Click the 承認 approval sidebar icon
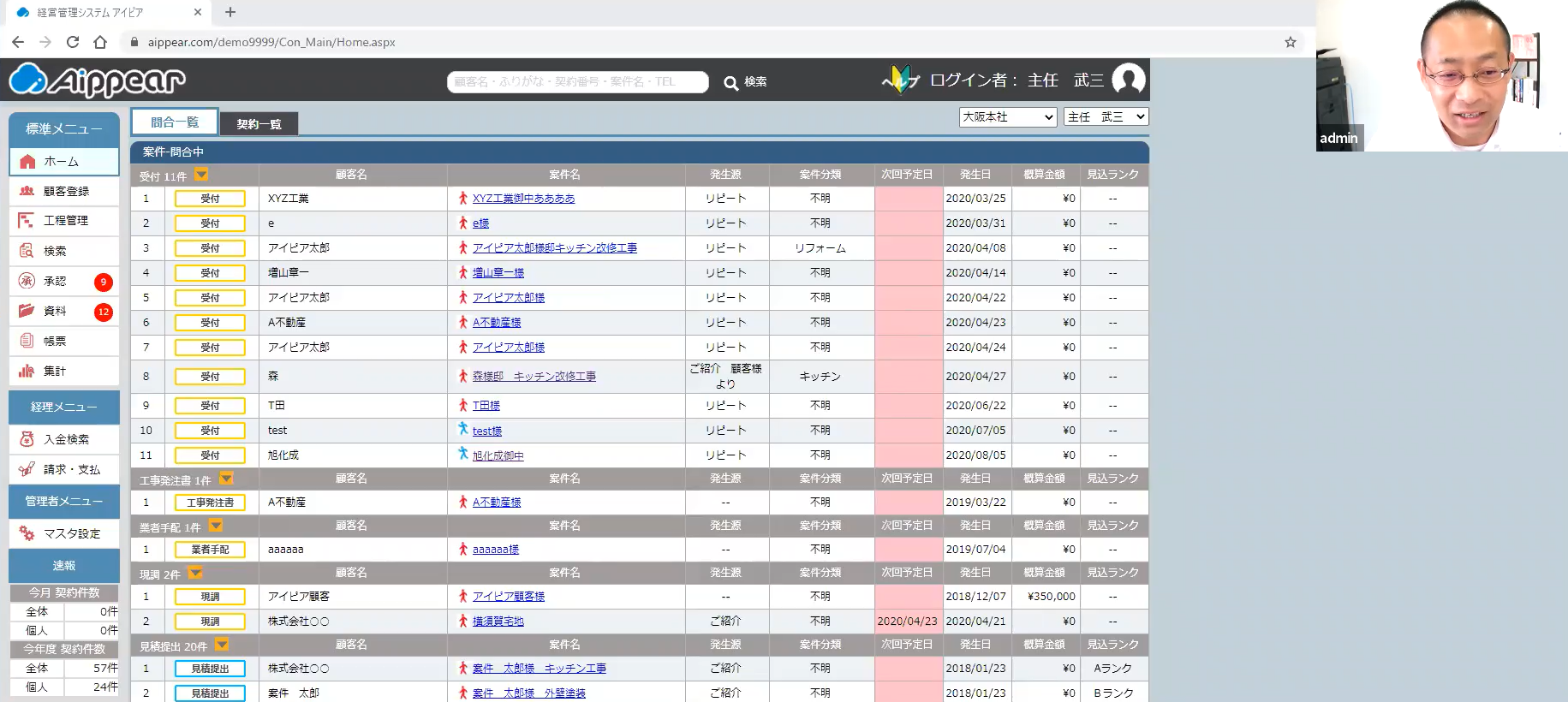The height and width of the screenshot is (702, 1568). click(x=27, y=281)
